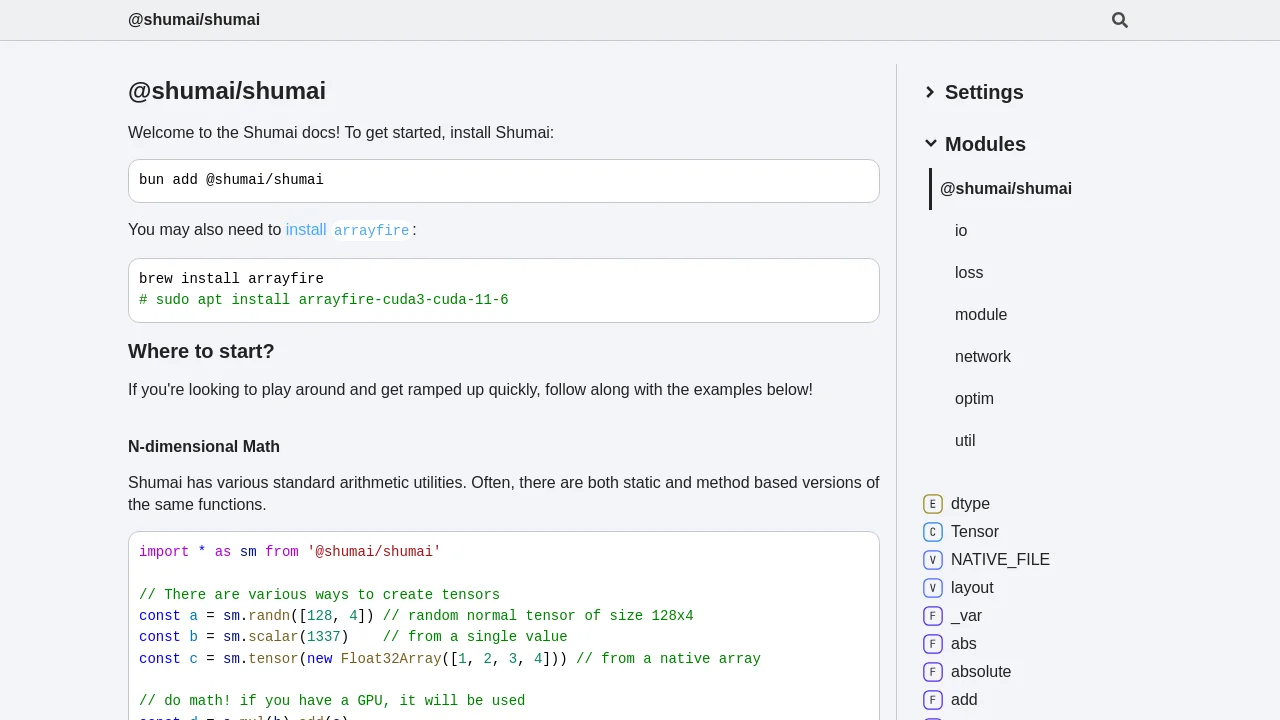
Task: Click the variable icon beside NATIVE_FILE
Action: point(933,560)
